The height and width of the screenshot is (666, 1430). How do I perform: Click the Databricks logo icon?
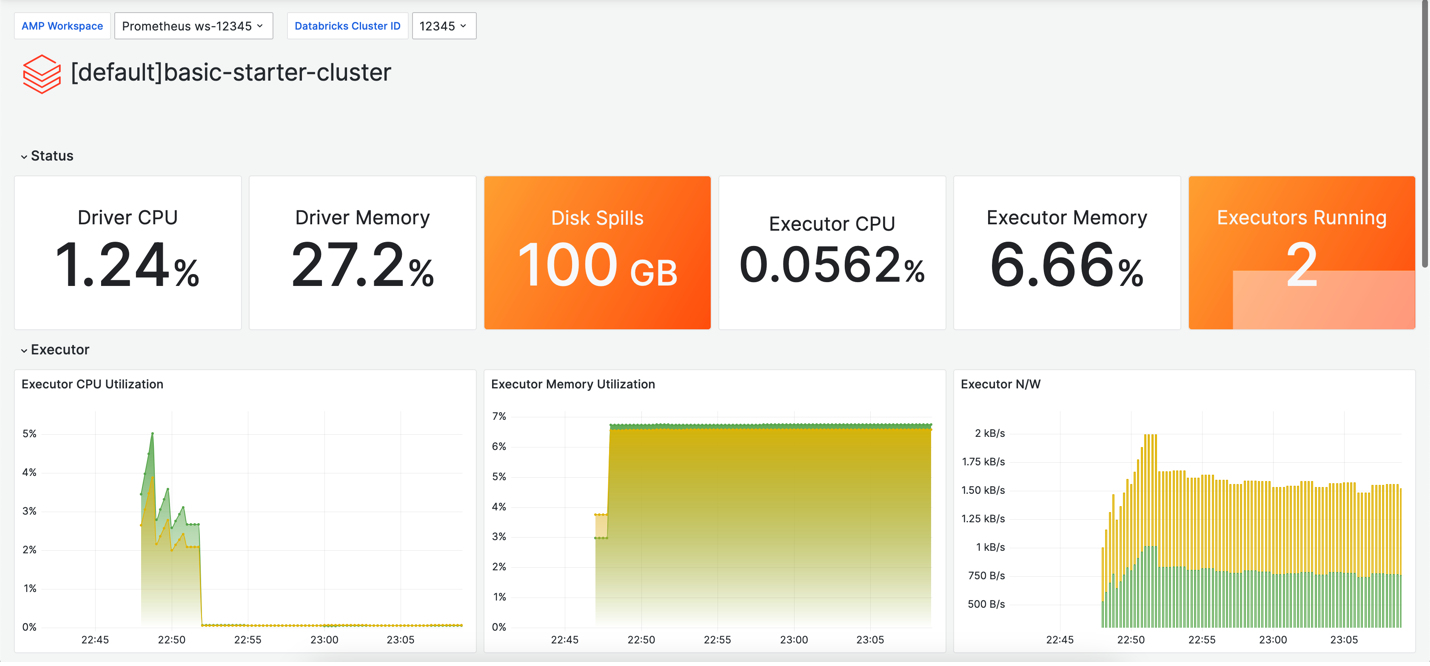tap(41, 73)
